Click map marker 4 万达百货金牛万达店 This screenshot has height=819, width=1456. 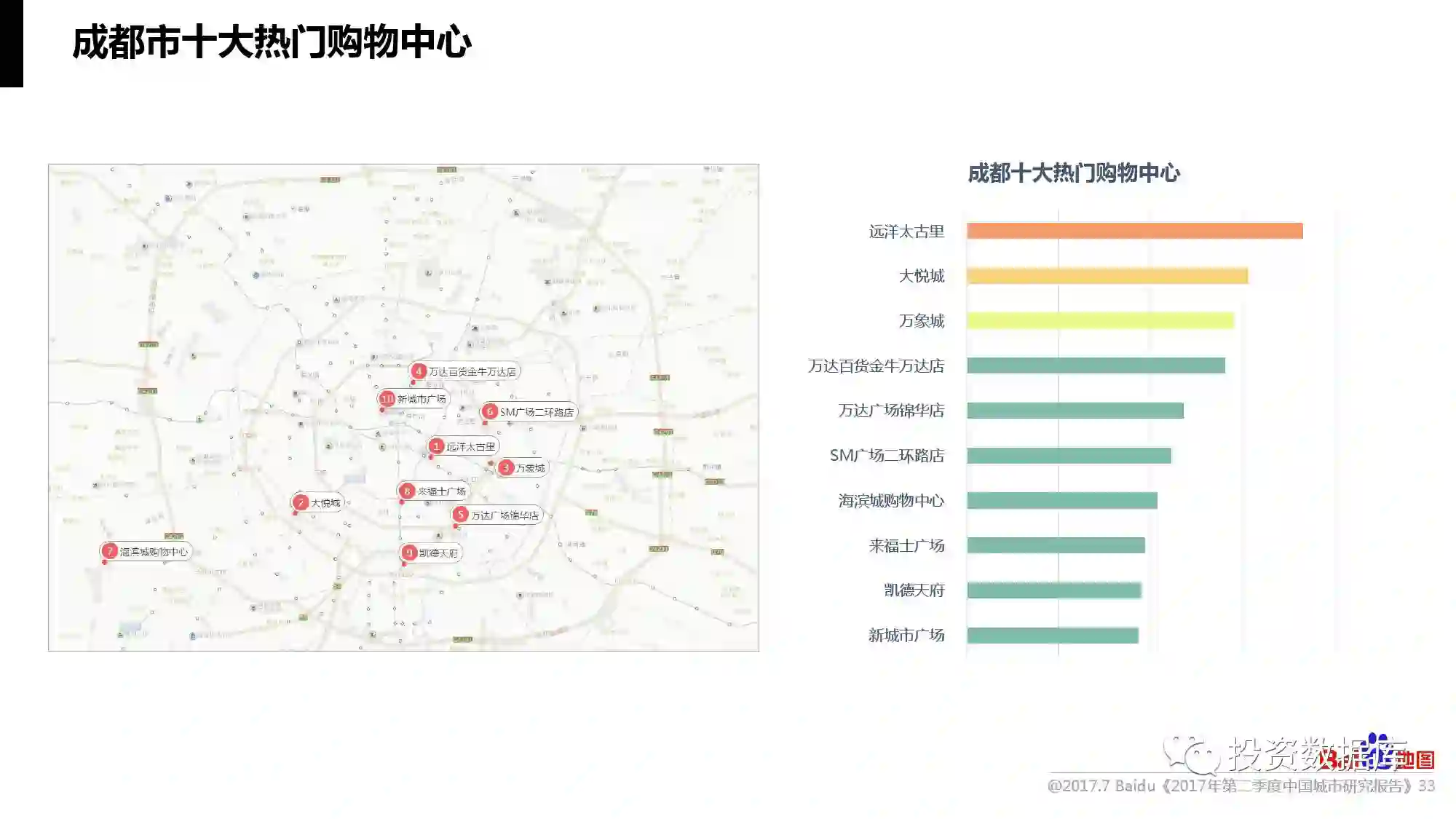tap(419, 371)
